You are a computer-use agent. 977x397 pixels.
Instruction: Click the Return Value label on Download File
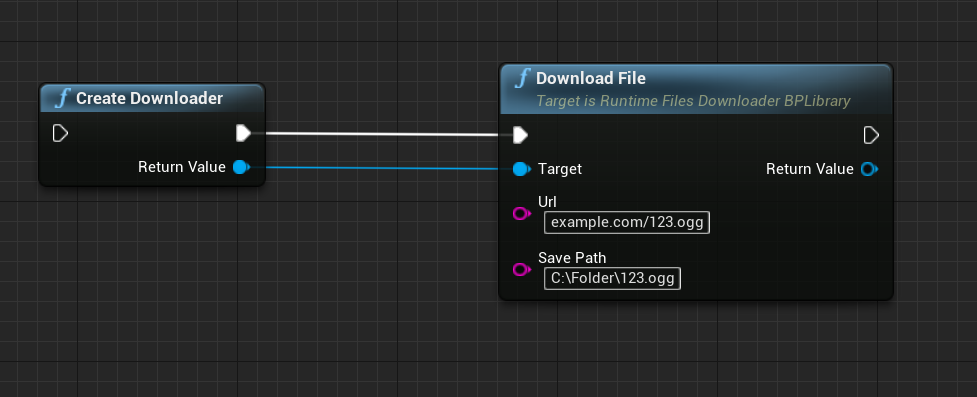[x=809, y=169]
